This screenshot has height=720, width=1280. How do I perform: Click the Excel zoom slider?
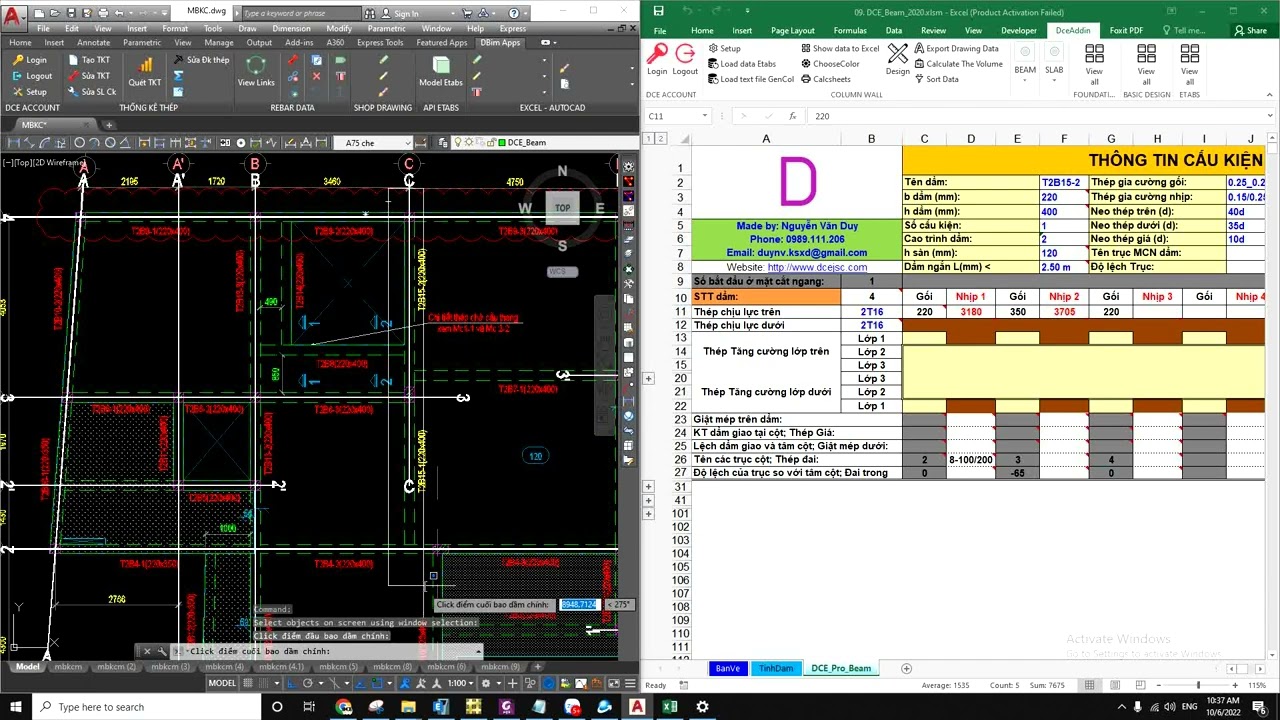(1198, 685)
